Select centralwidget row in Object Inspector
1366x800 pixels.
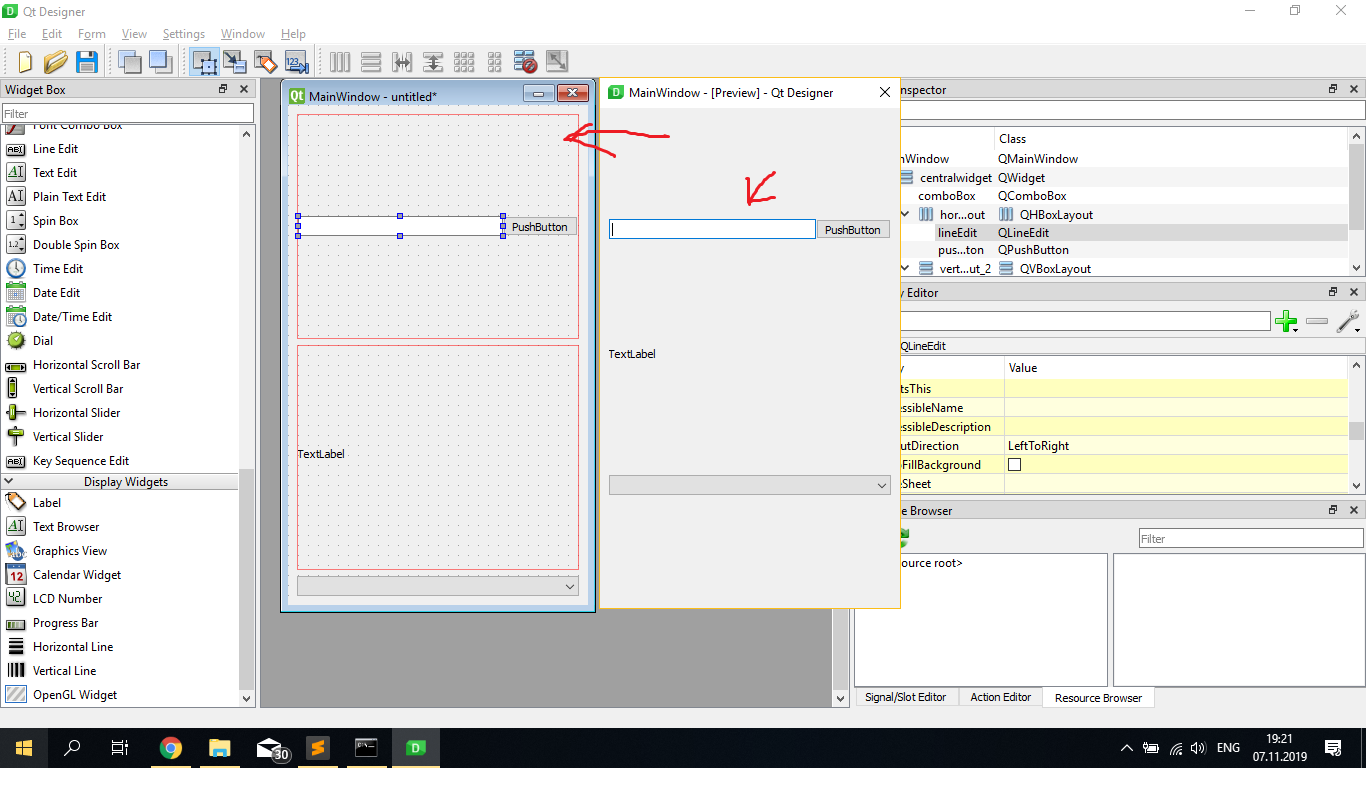coord(1123,178)
